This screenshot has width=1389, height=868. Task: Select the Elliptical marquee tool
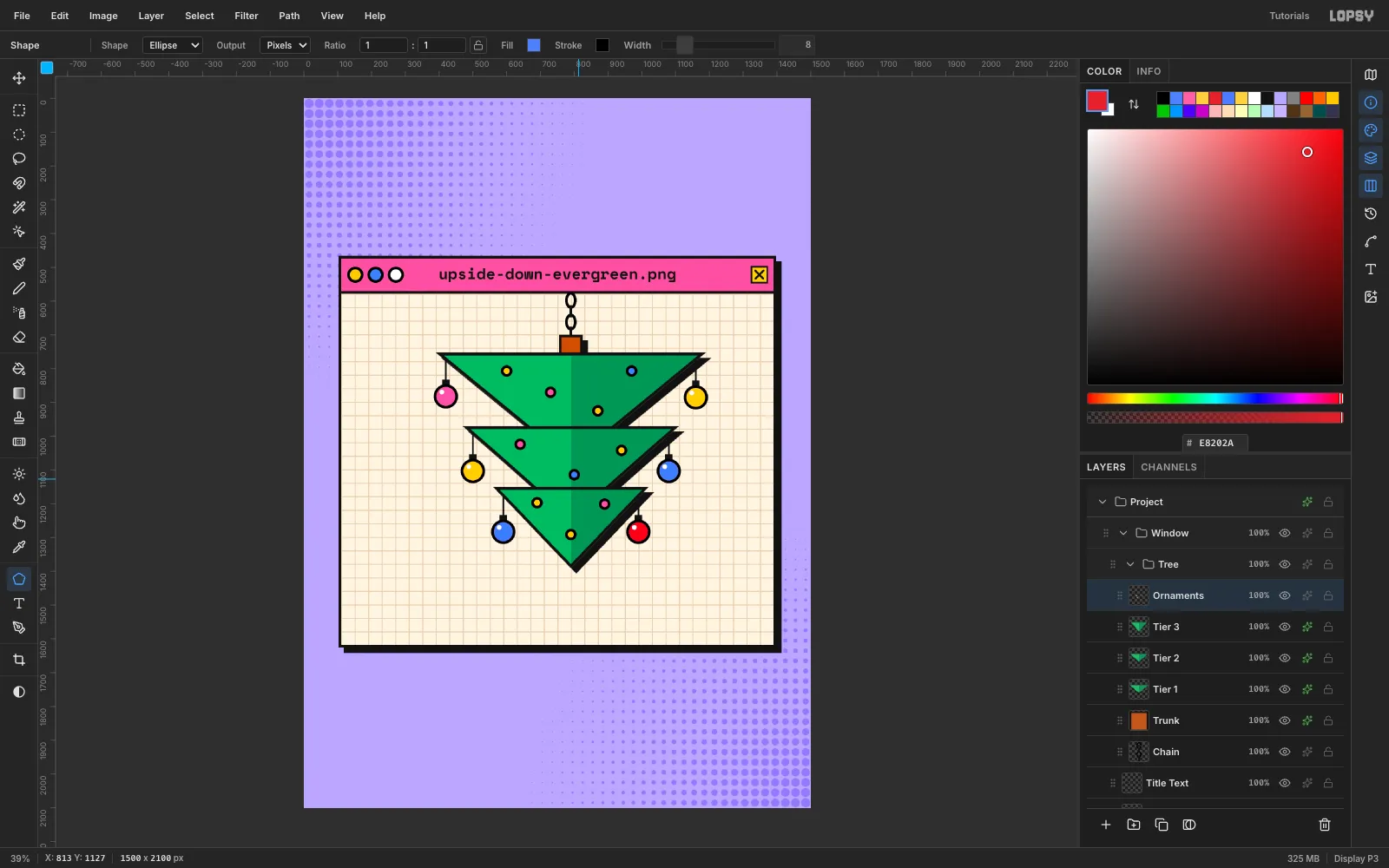coord(18,135)
